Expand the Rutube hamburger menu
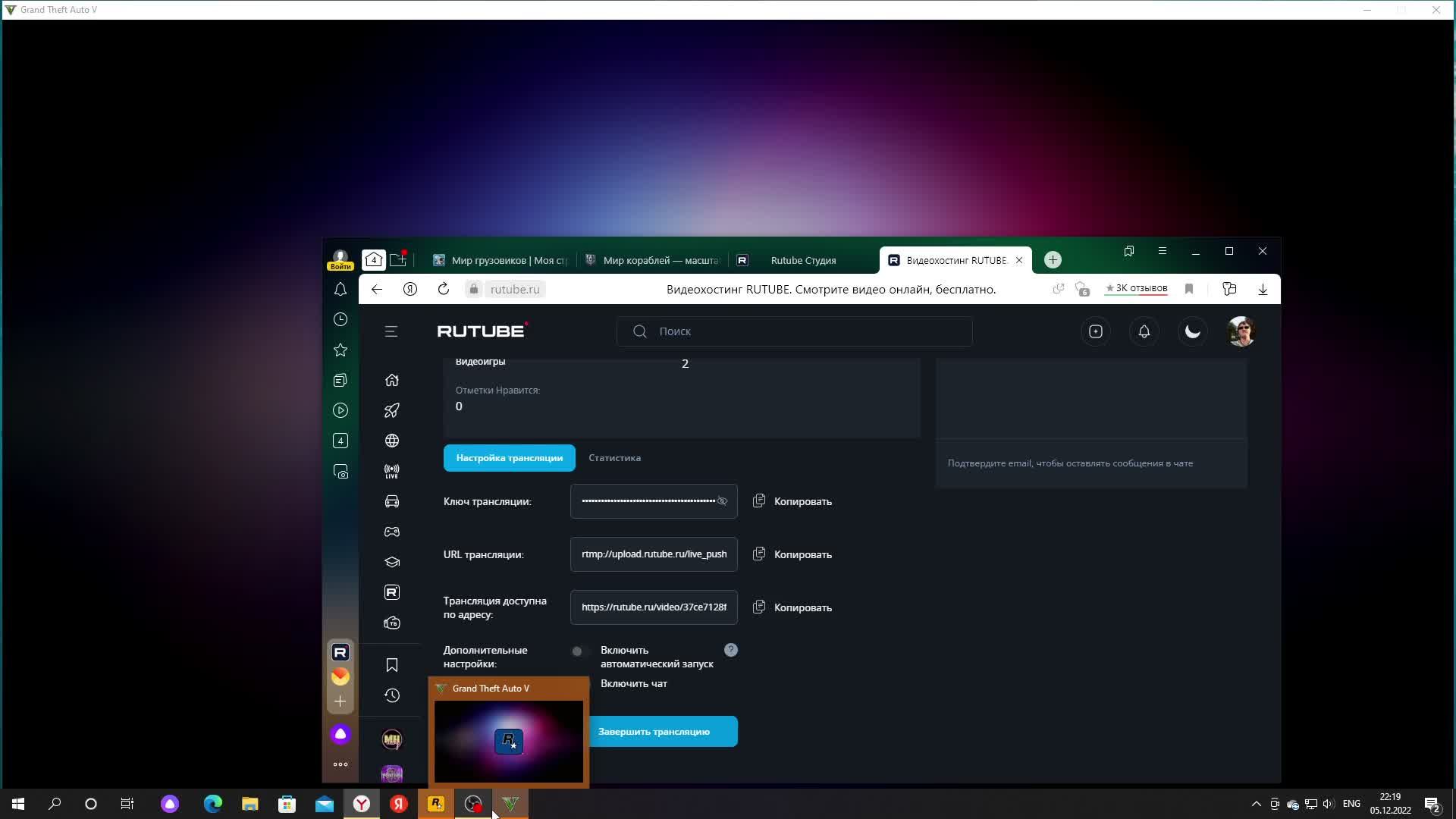 391,331
